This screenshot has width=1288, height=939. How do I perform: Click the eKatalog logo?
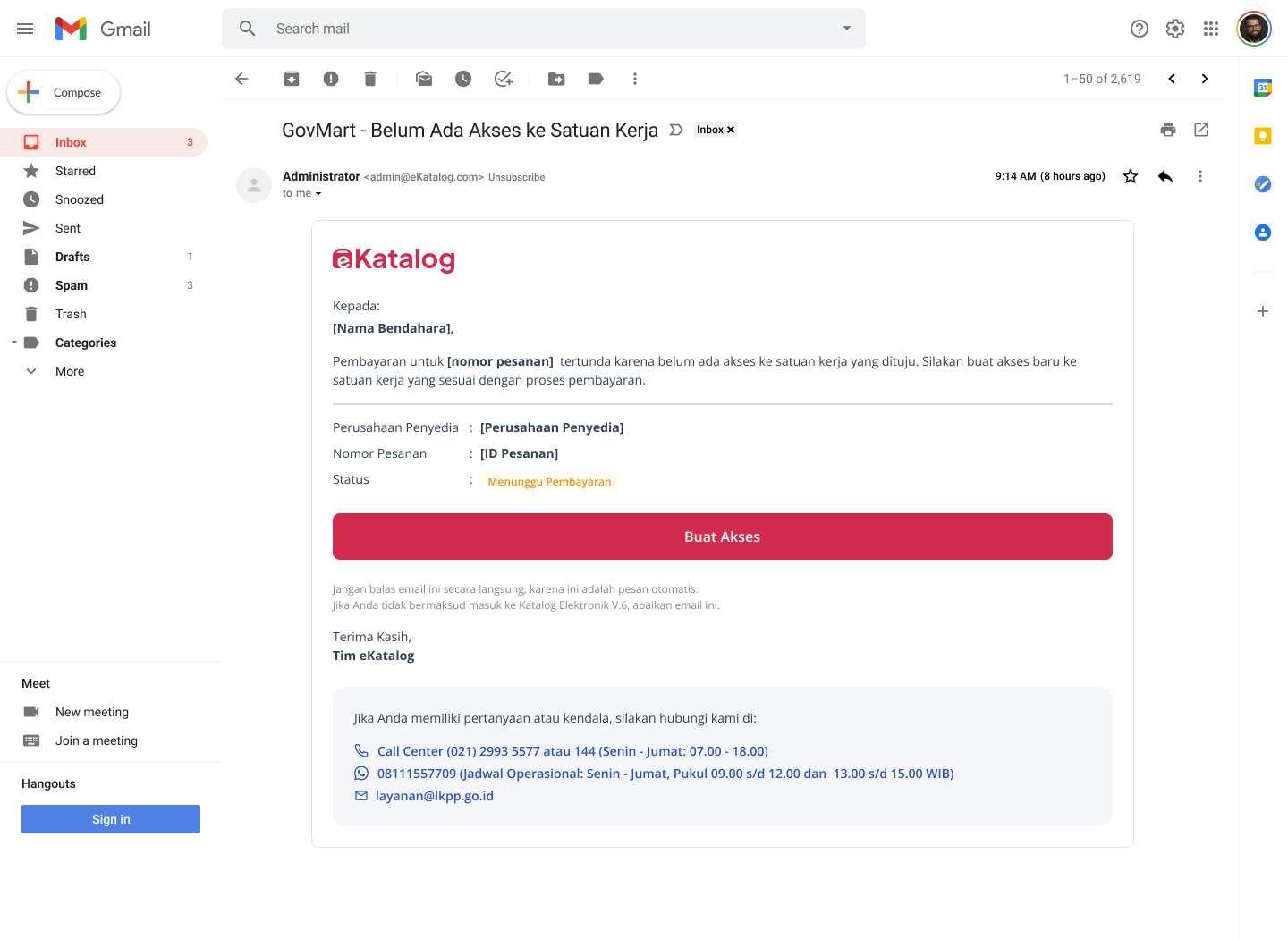[394, 259]
